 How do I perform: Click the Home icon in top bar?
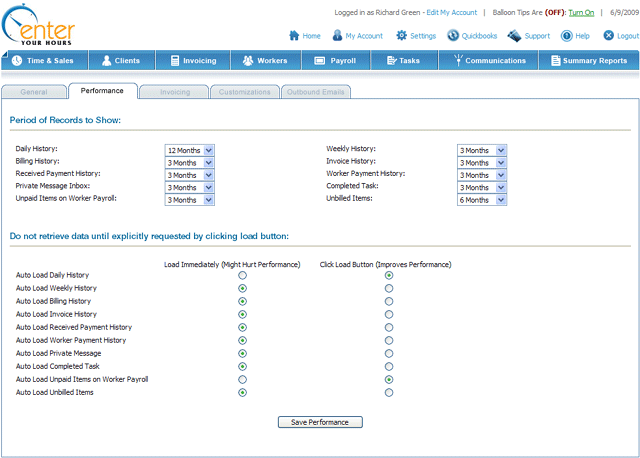(x=293, y=36)
